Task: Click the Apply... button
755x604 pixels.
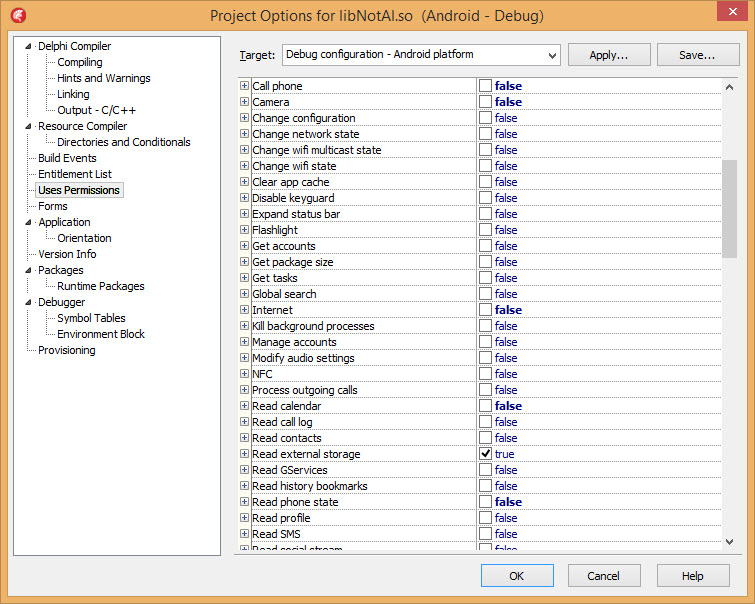Action: coord(609,55)
